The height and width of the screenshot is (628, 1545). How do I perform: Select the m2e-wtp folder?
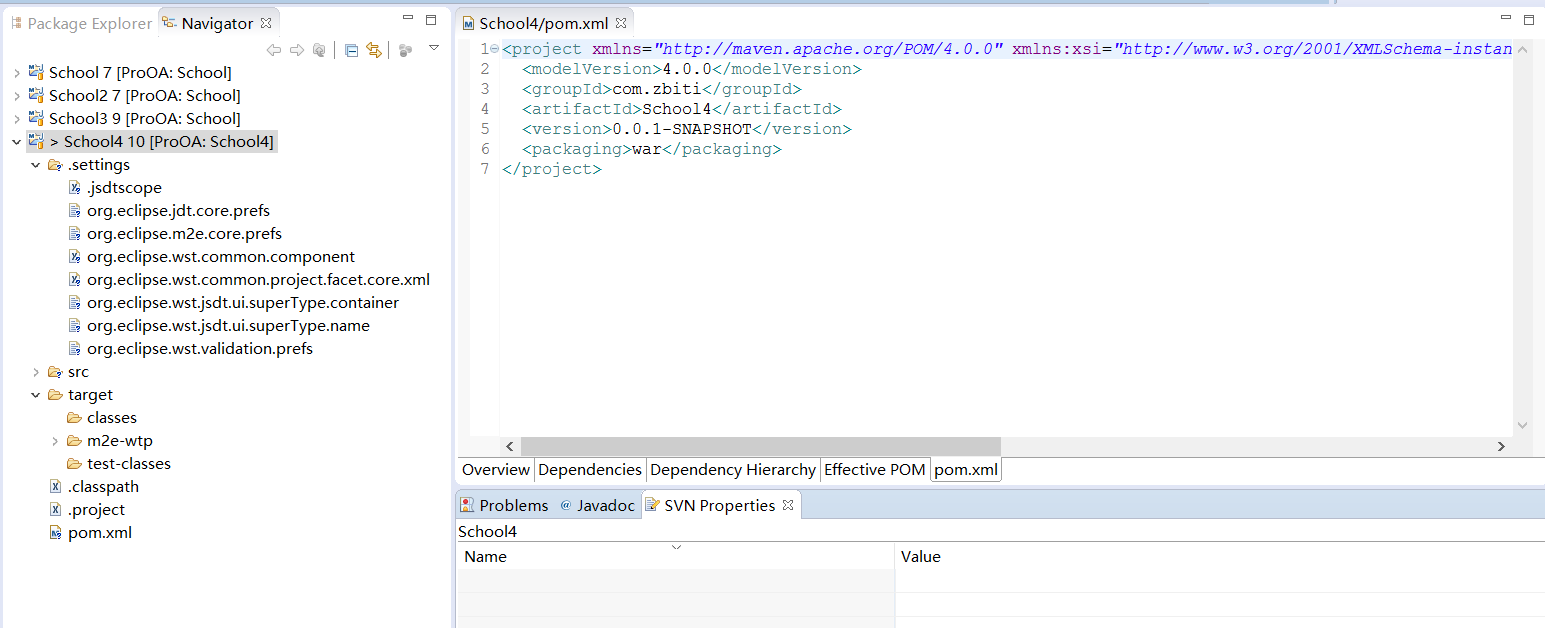(x=119, y=441)
